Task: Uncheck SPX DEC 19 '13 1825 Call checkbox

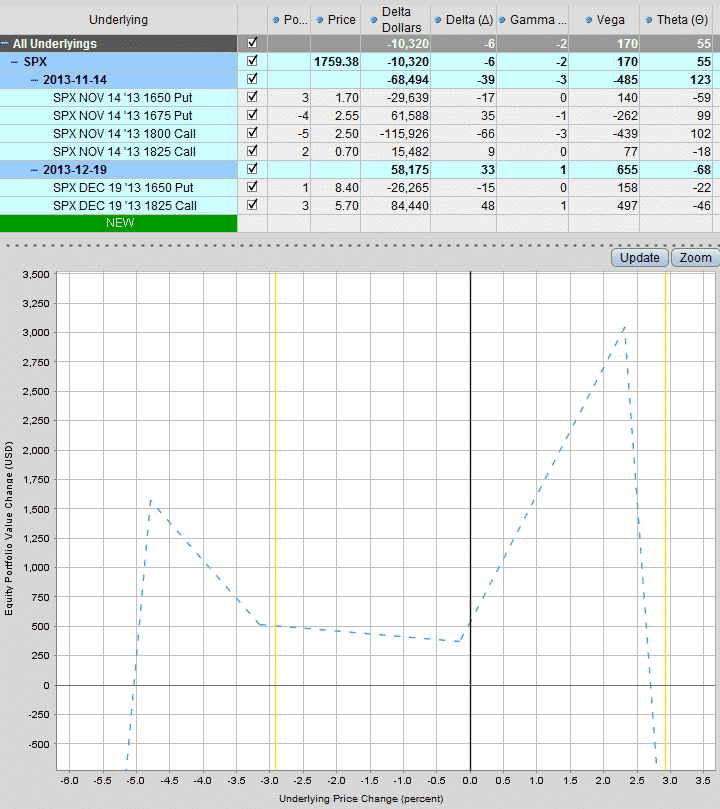Action: [x=252, y=205]
